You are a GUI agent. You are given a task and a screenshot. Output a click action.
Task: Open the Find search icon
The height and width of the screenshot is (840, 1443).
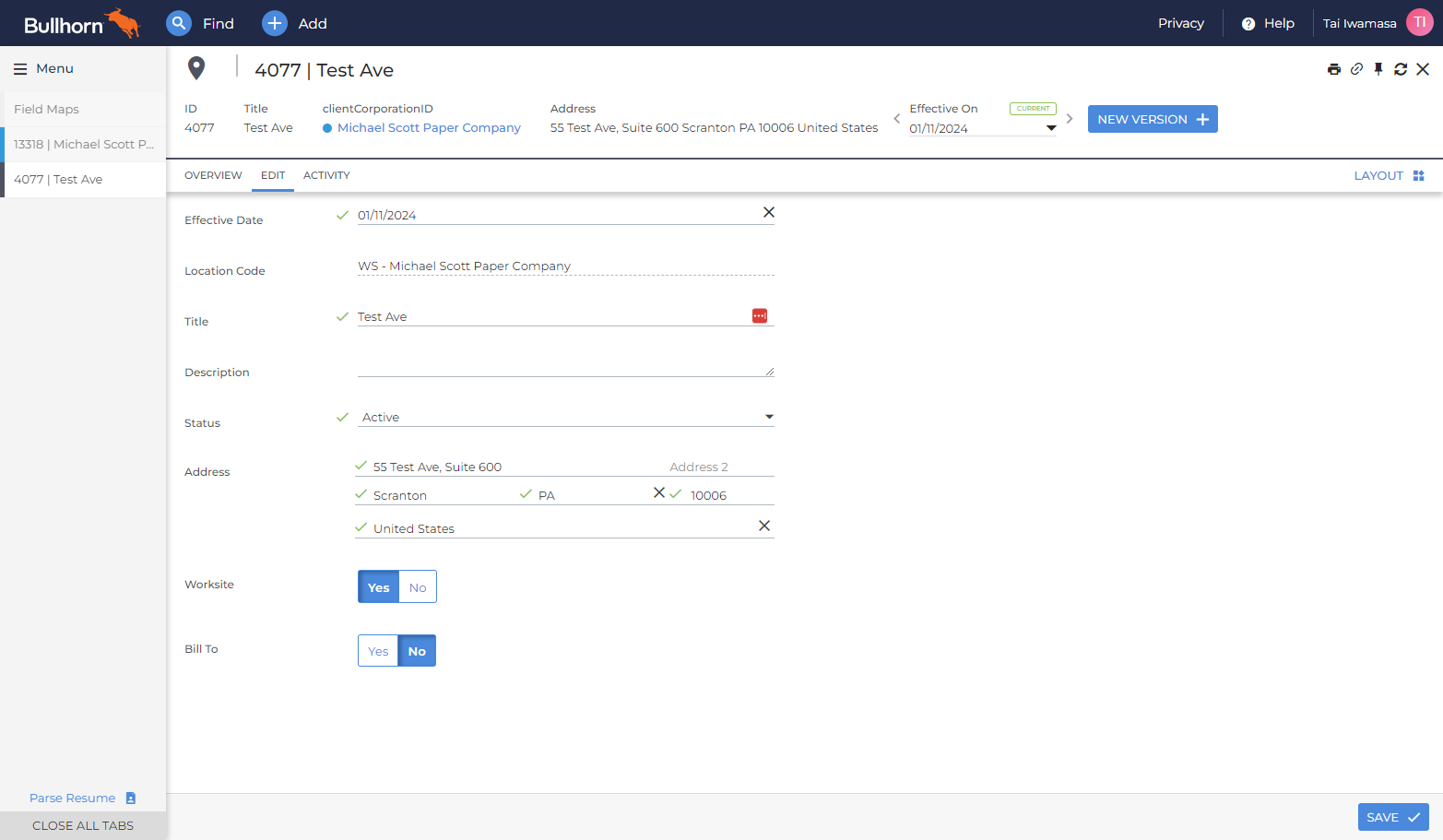[x=179, y=23]
